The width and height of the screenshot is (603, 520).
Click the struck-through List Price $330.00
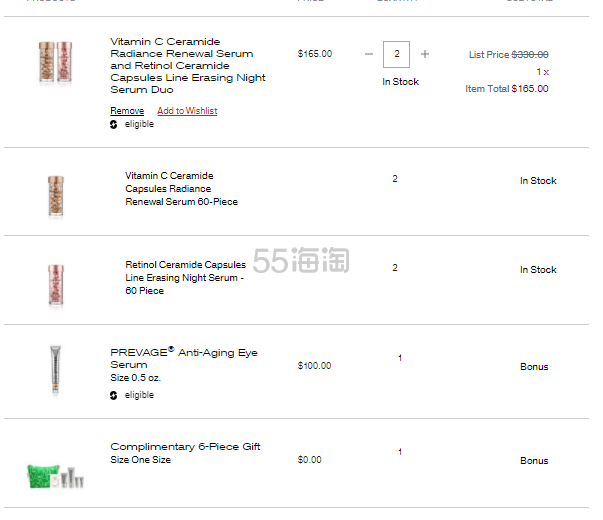coord(530,55)
